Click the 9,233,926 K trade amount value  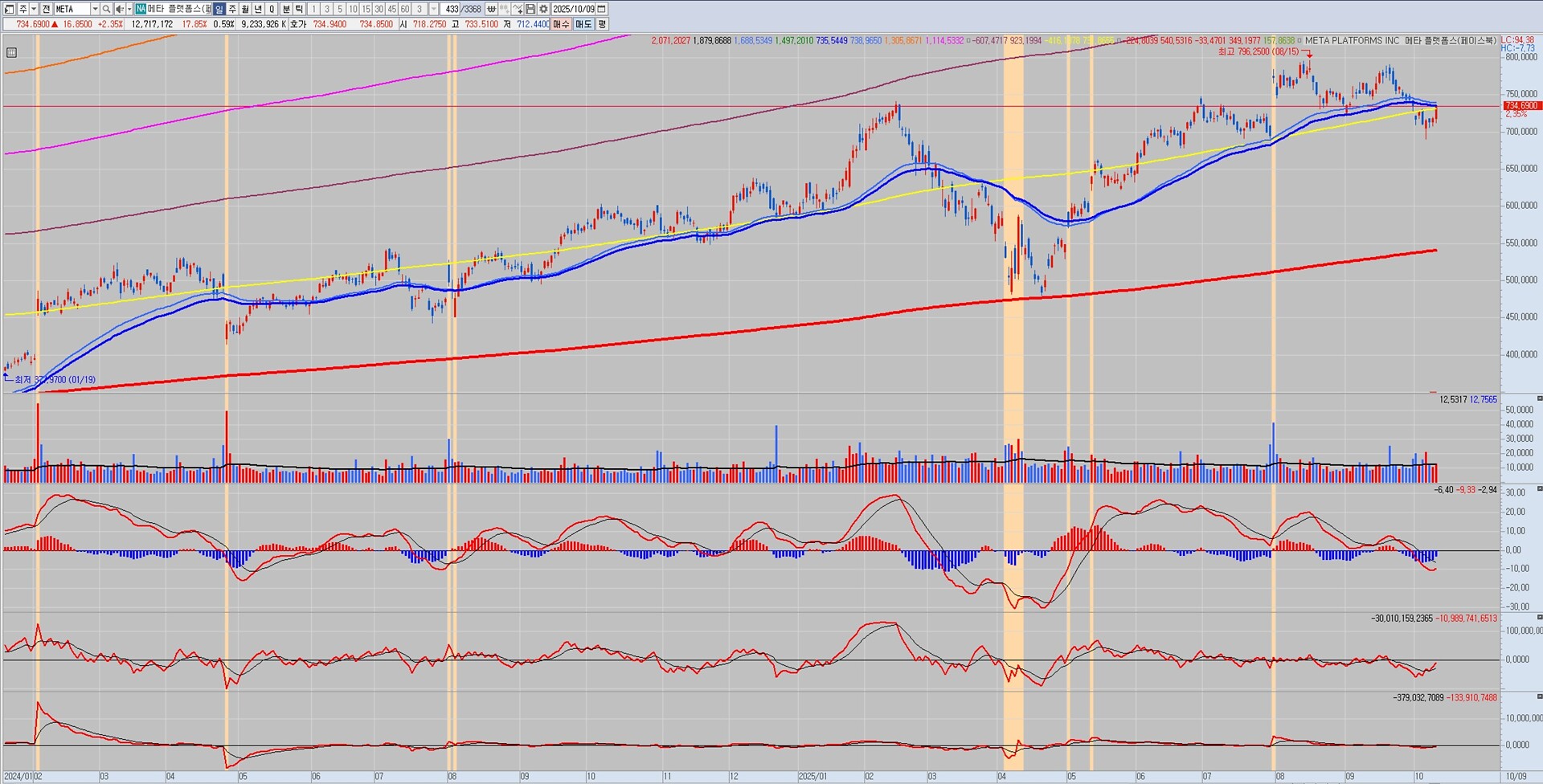tap(264, 24)
